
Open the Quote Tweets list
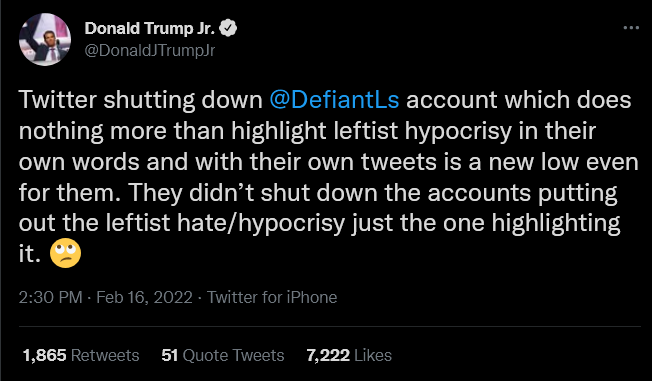point(233,355)
